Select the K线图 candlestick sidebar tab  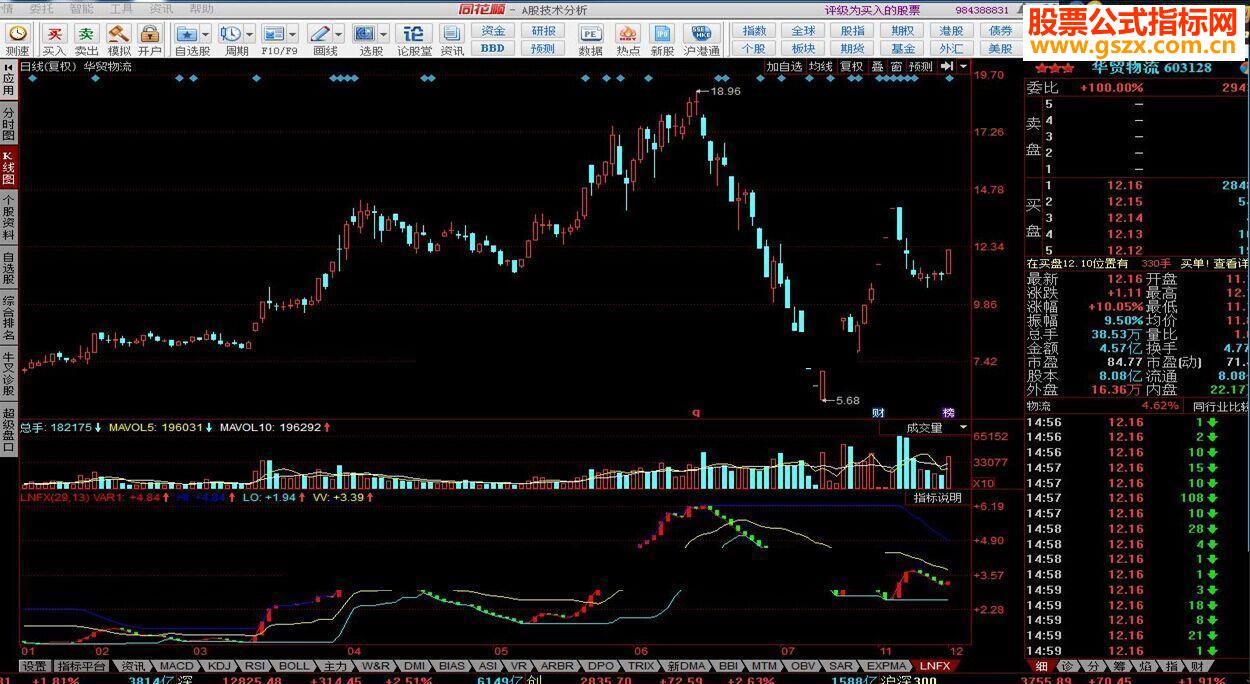[x=8, y=169]
